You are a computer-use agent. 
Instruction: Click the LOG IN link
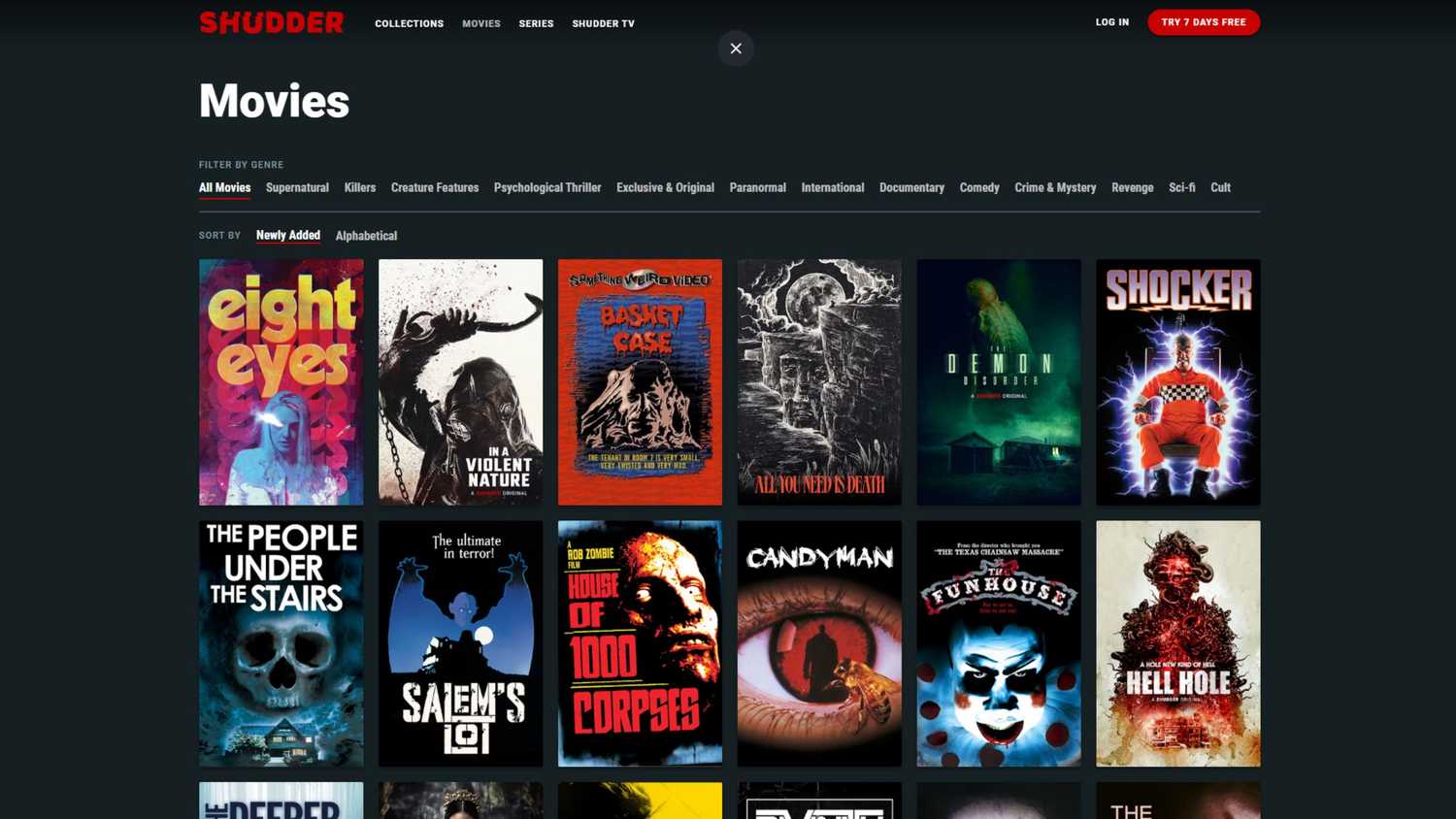point(1112,21)
